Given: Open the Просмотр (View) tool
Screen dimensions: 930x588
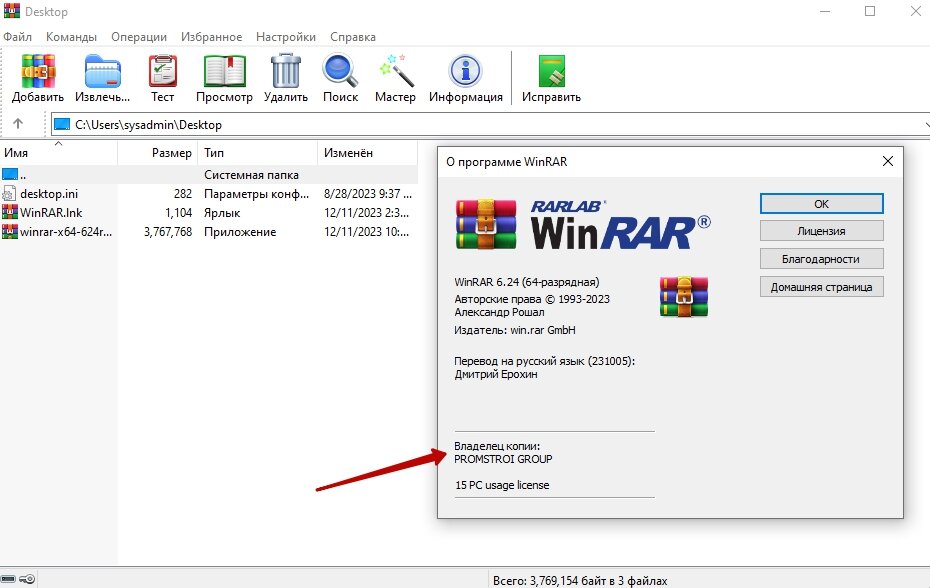Looking at the screenshot, I should [x=224, y=71].
